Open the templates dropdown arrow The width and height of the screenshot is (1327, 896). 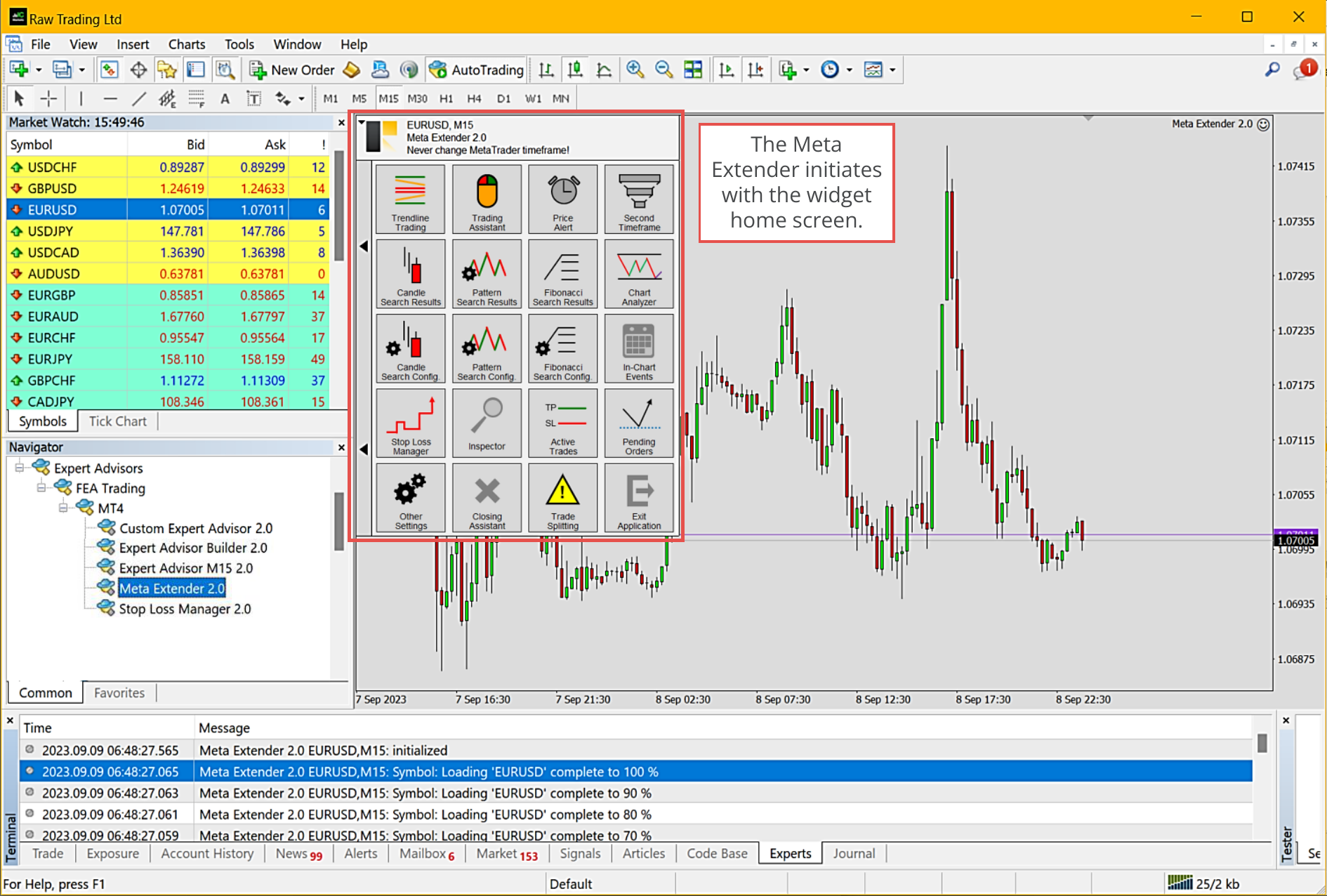point(892,70)
